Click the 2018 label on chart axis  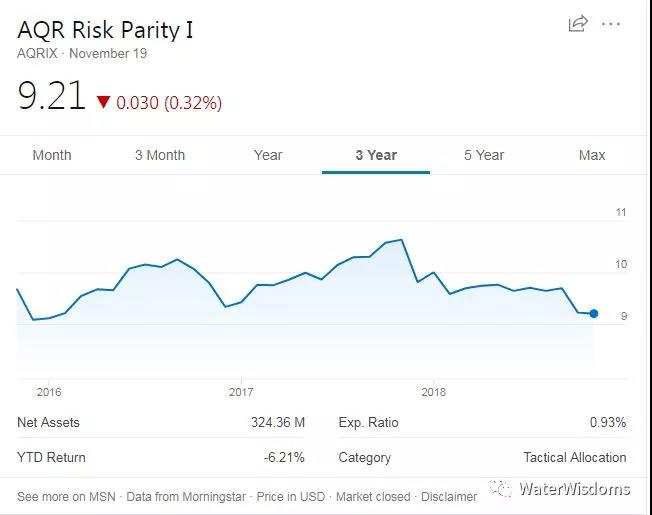[x=433, y=392]
